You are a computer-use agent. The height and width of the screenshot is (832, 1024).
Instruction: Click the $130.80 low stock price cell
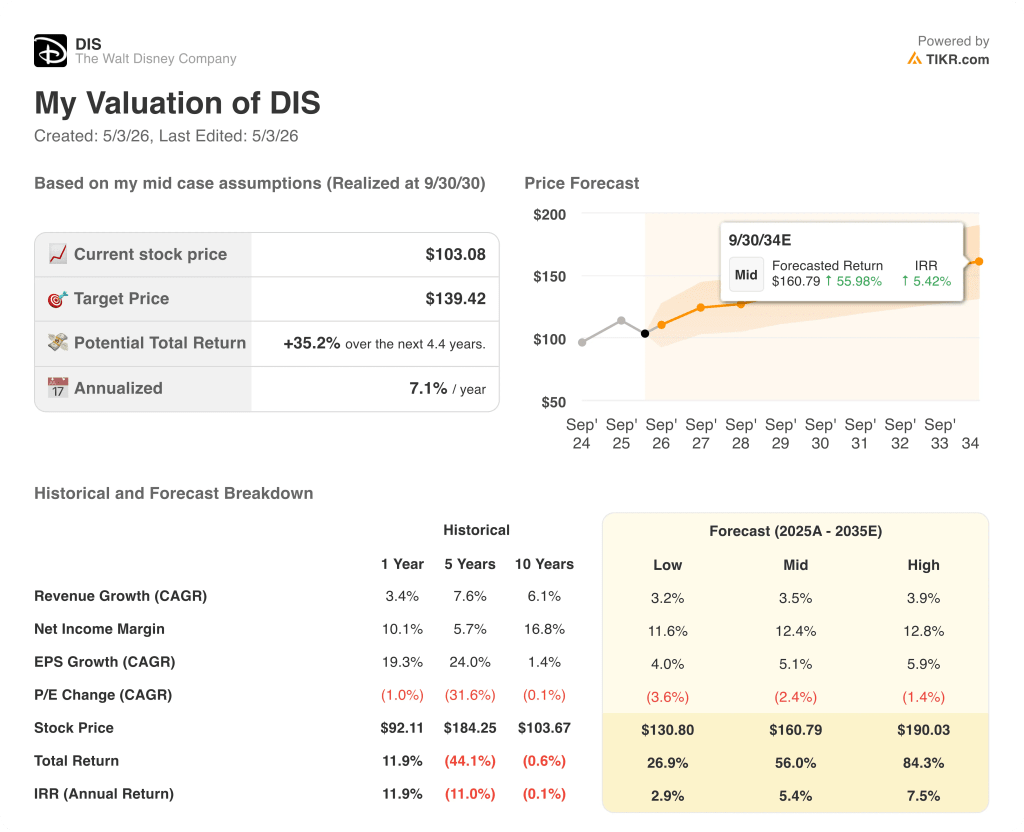tap(667, 729)
